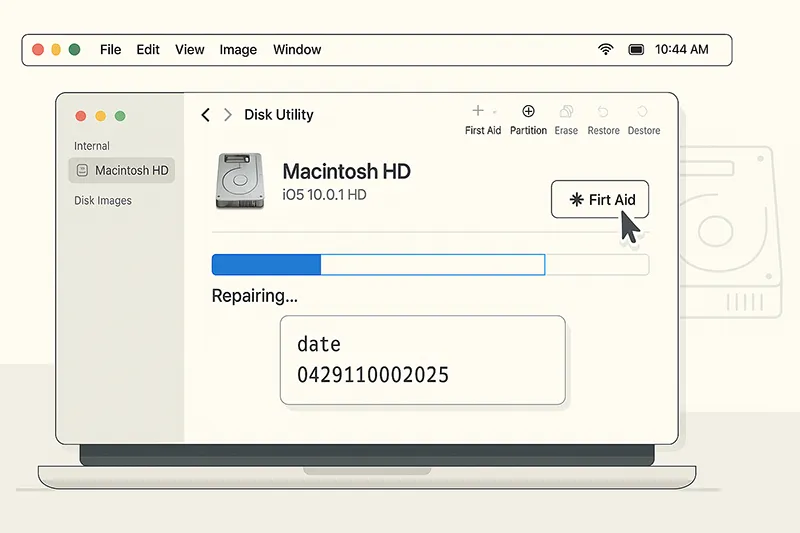Image resolution: width=800 pixels, height=533 pixels.
Task: Click the Wi-Fi status icon
Action: click(605, 49)
